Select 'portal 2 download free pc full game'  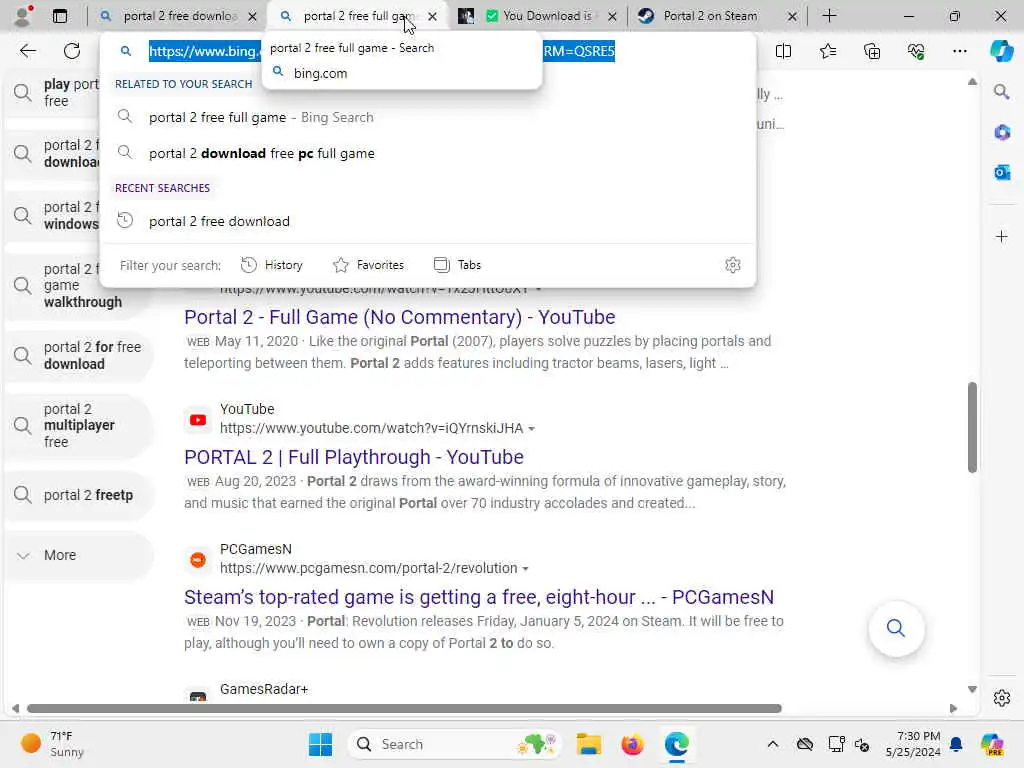(428, 153)
